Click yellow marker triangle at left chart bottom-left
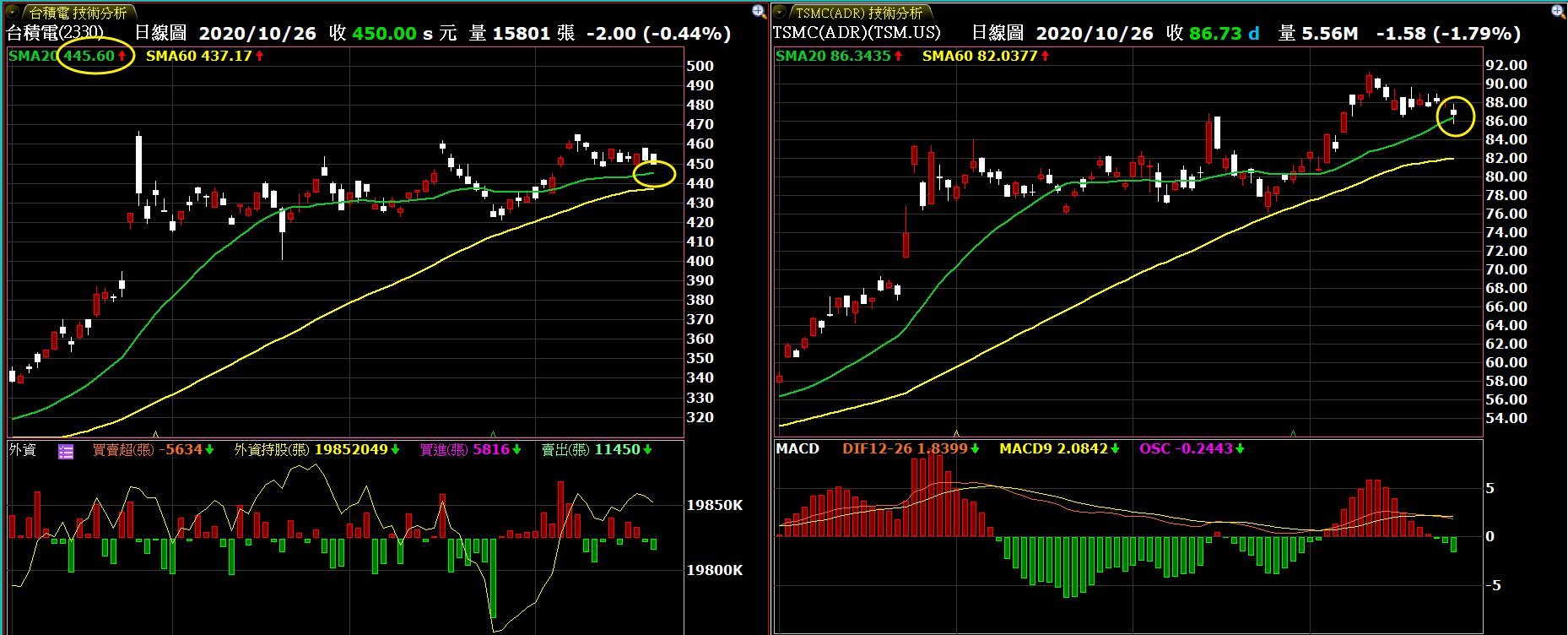 pos(155,434)
